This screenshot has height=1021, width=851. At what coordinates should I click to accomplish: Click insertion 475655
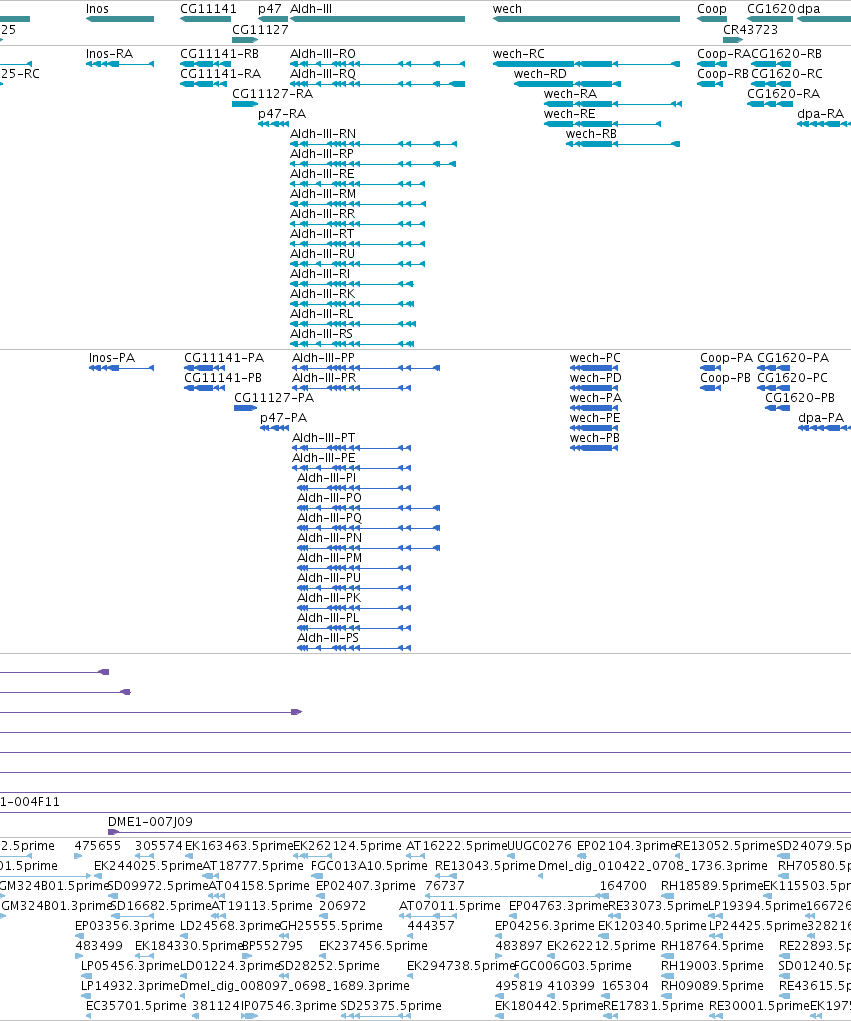78,856
